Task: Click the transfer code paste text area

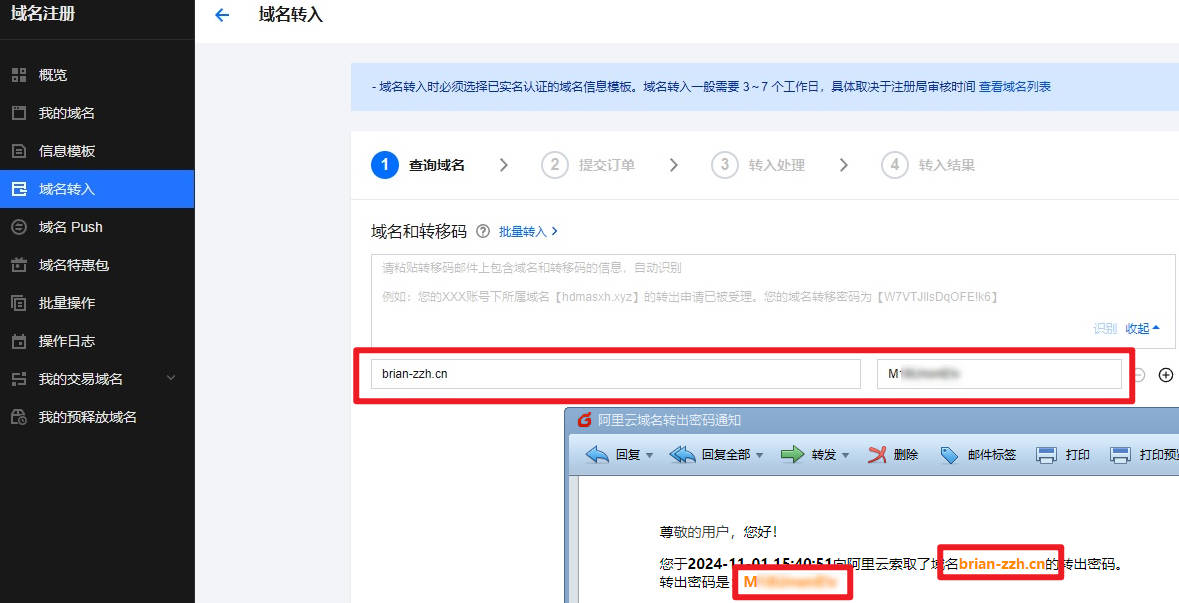Action: [773, 301]
